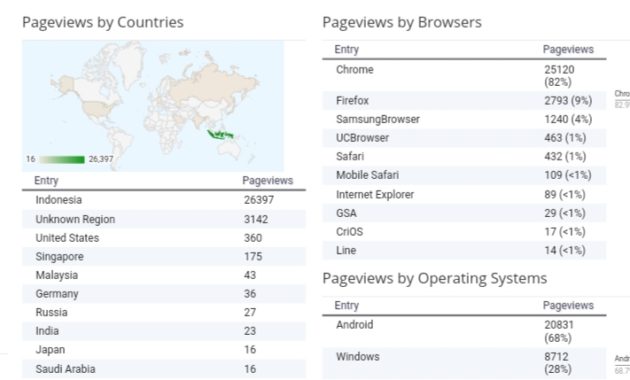
Task: Click the Chrome browser row
Action: pos(464,76)
